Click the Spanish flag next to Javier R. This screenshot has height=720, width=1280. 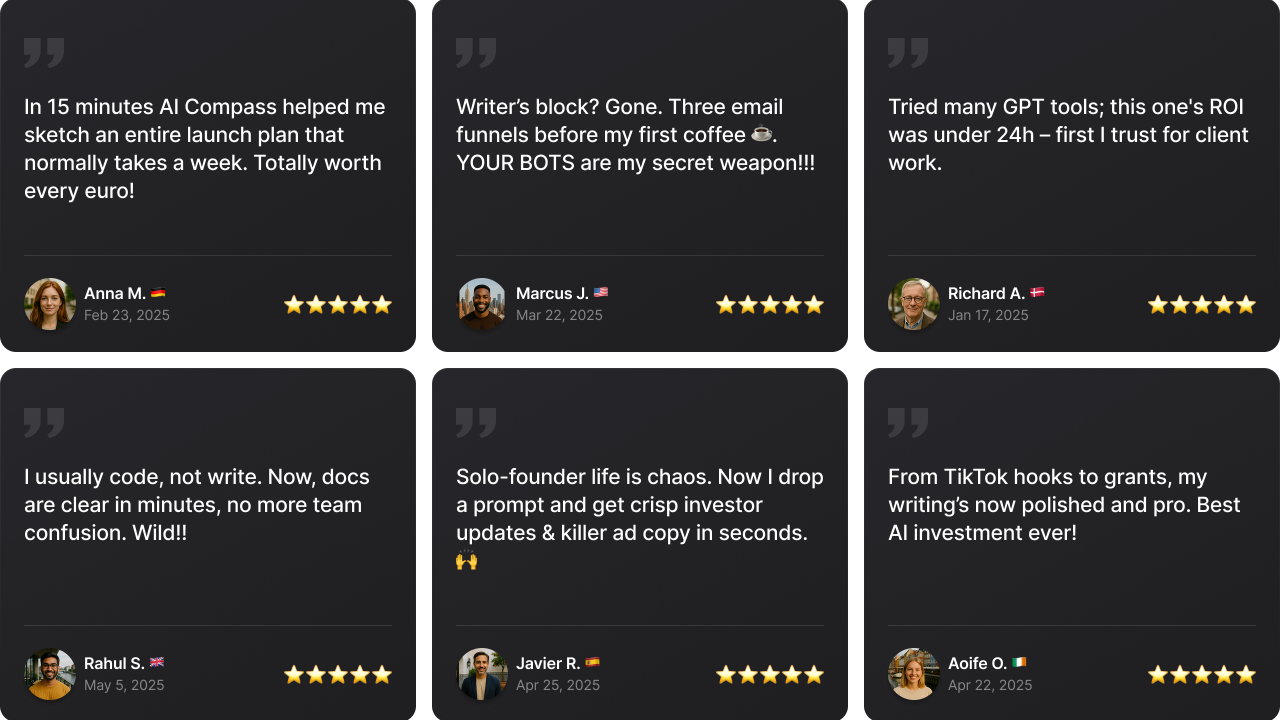pos(592,663)
